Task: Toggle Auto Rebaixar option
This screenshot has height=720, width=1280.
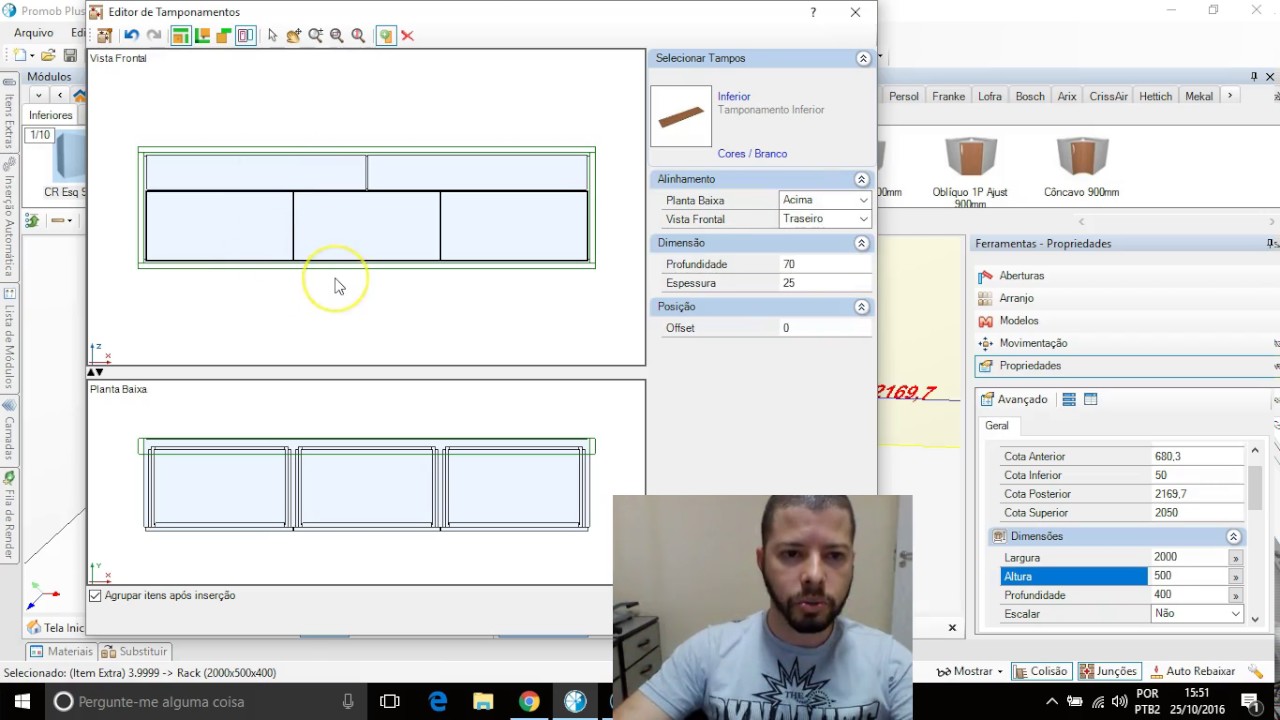Action: click(1193, 671)
